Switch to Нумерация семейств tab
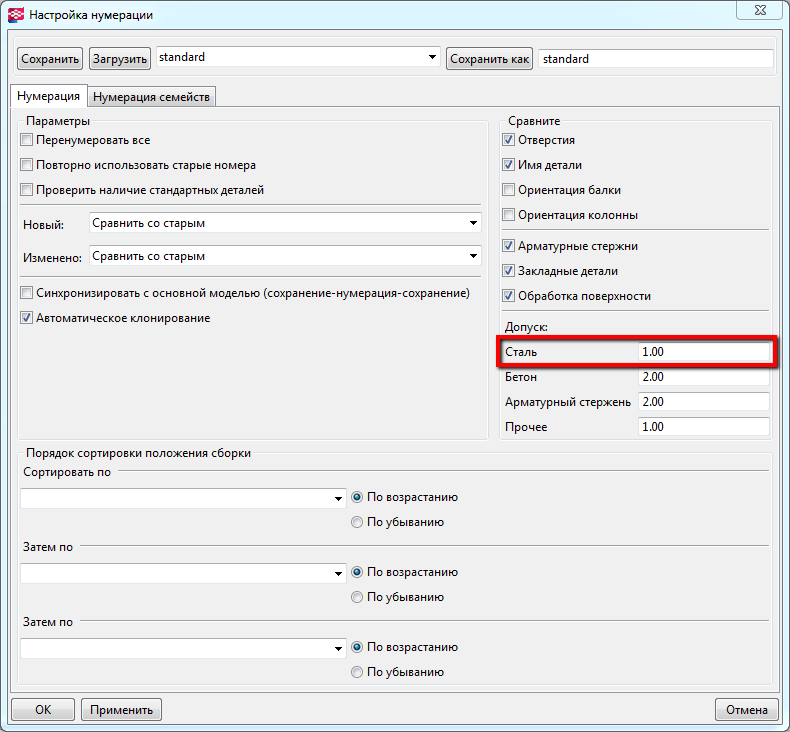This screenshot has width=790, height=732. pos(153,97)
